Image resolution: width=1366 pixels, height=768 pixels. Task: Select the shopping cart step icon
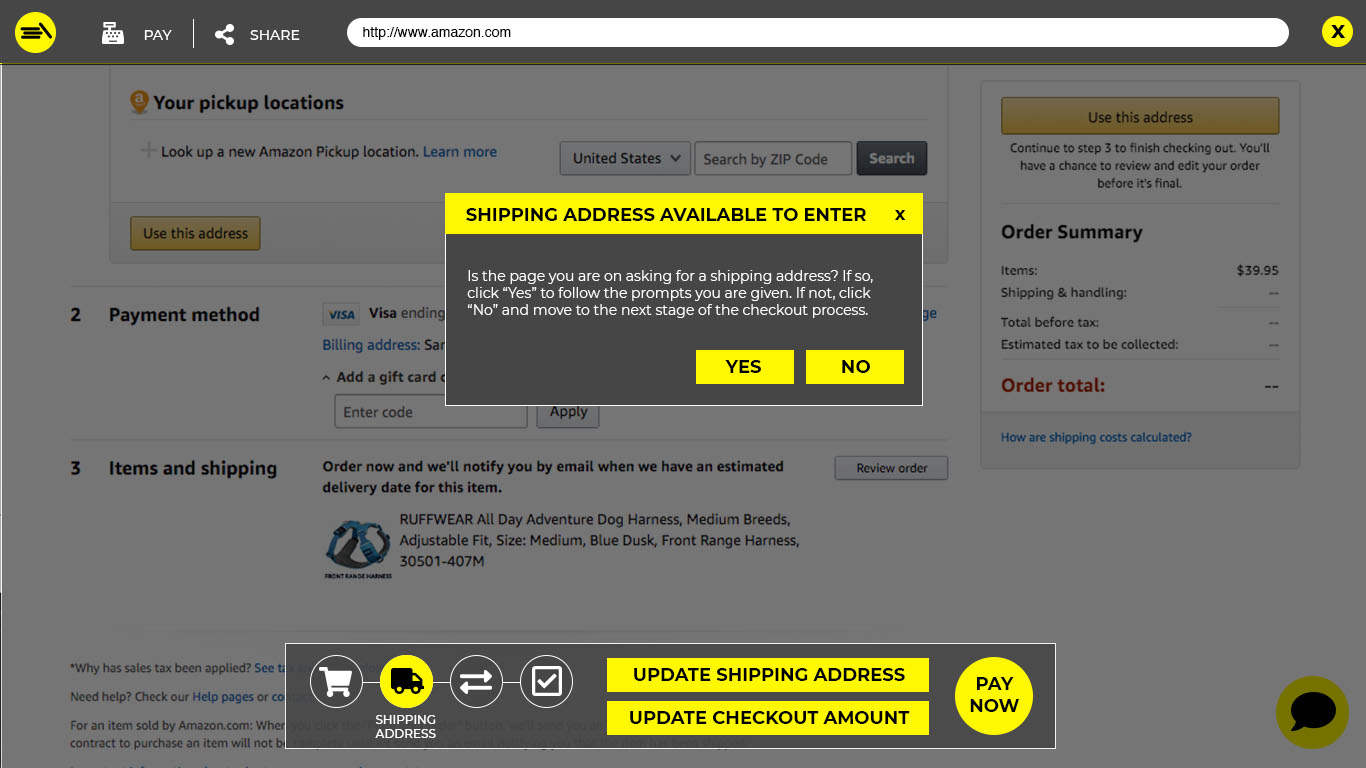pos(336,682)
